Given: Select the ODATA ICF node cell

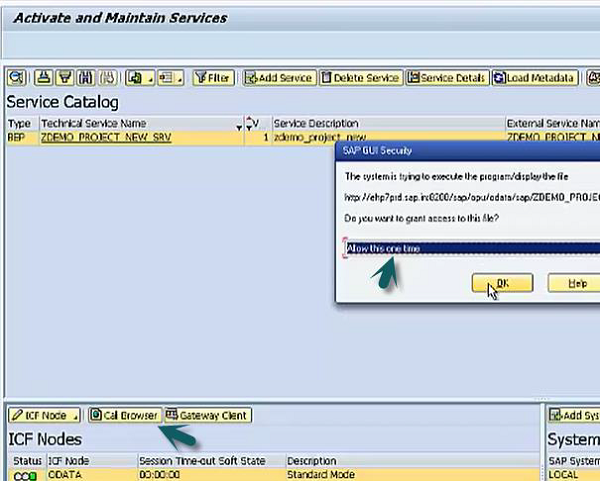Looking at the screenshot, I should [92, 474].
